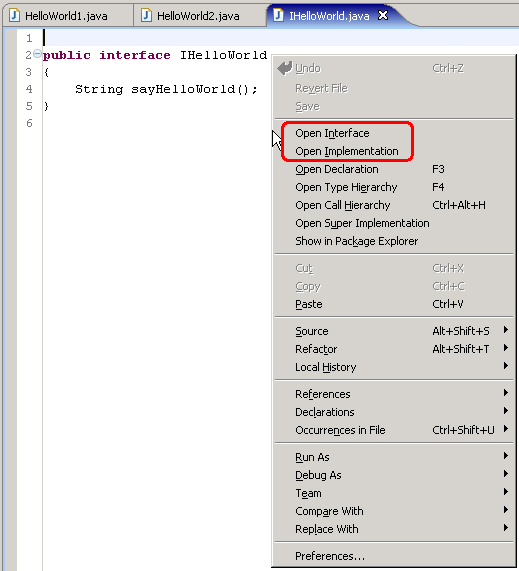The height and width of the screenshot is (571, 519).
Task: Collapse the interface code fold marker on line 2
Action: pos(37,54)
